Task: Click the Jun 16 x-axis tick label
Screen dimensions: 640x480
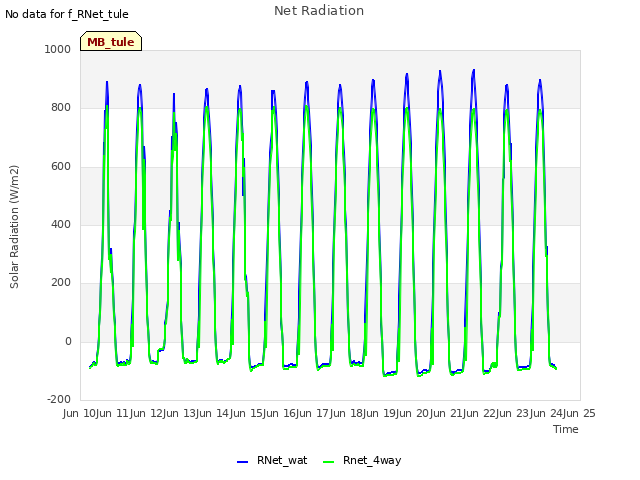Action: pyautogui.click(x=280, y=413)
